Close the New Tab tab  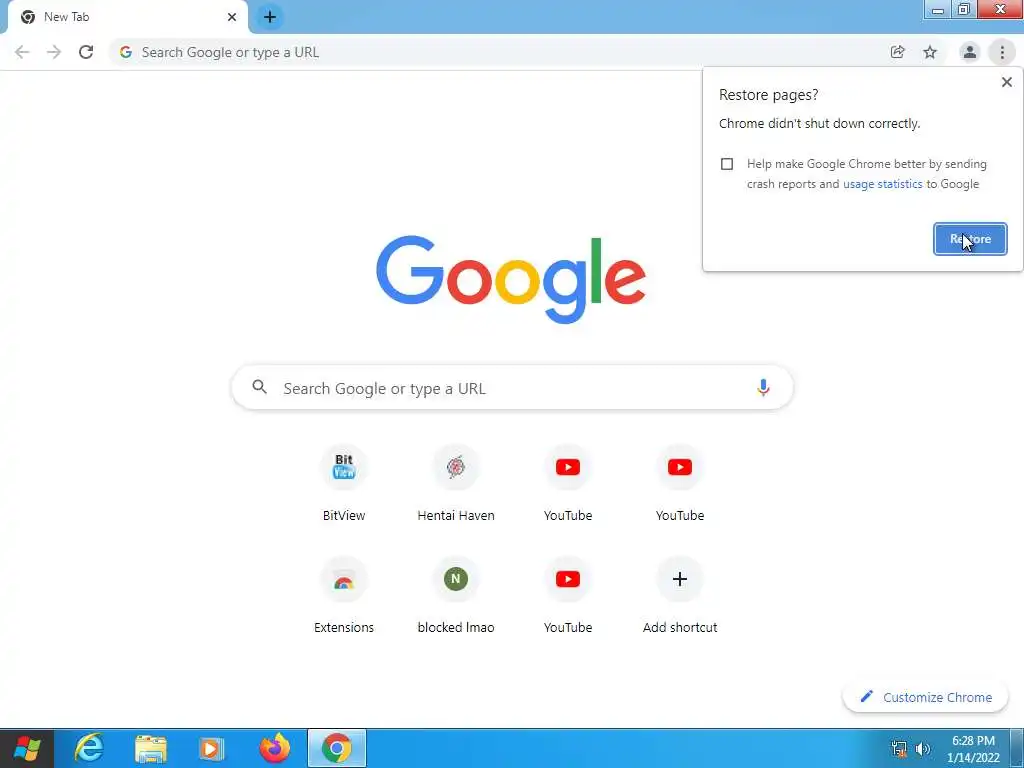pos(232,17)
